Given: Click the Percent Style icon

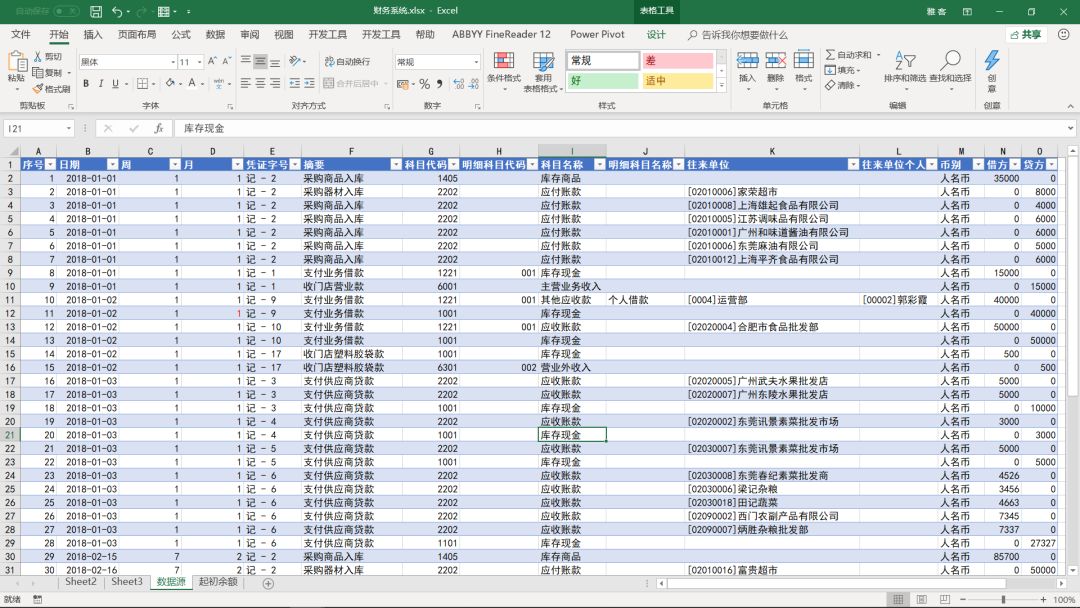Looking at the screenshot, I should 424,84.
